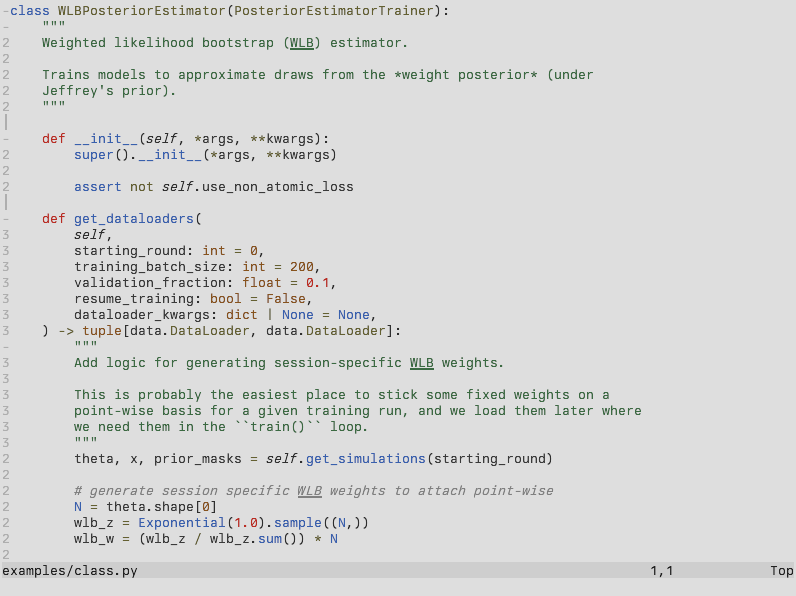The height and width of the screenshot is (596, 796).
Task: Click the validation_fraction value 0.1
Action: 317,283
